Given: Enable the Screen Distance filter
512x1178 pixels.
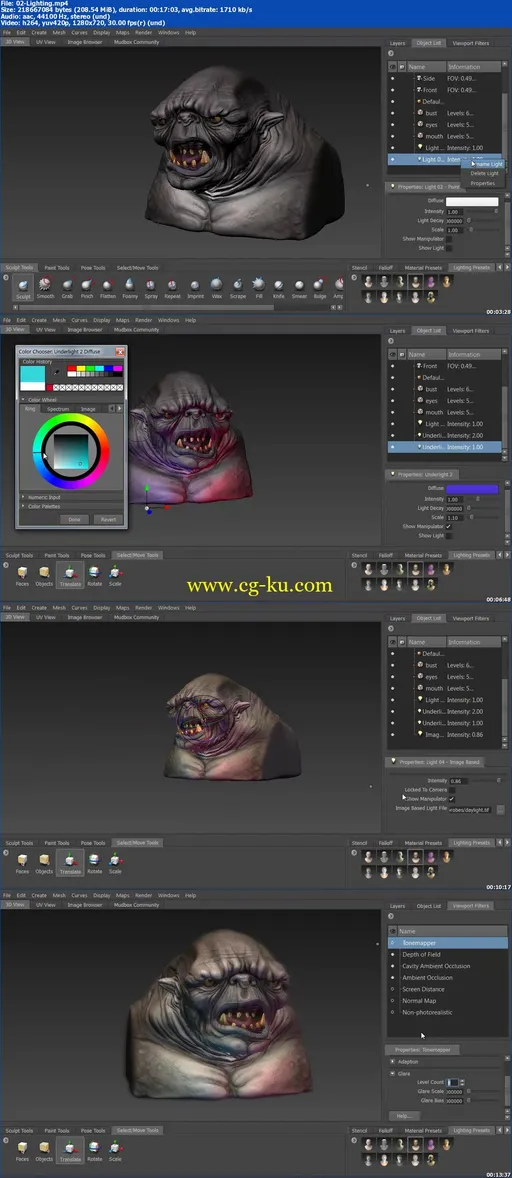Looking at the screenshot, I should tap(392, 989).
